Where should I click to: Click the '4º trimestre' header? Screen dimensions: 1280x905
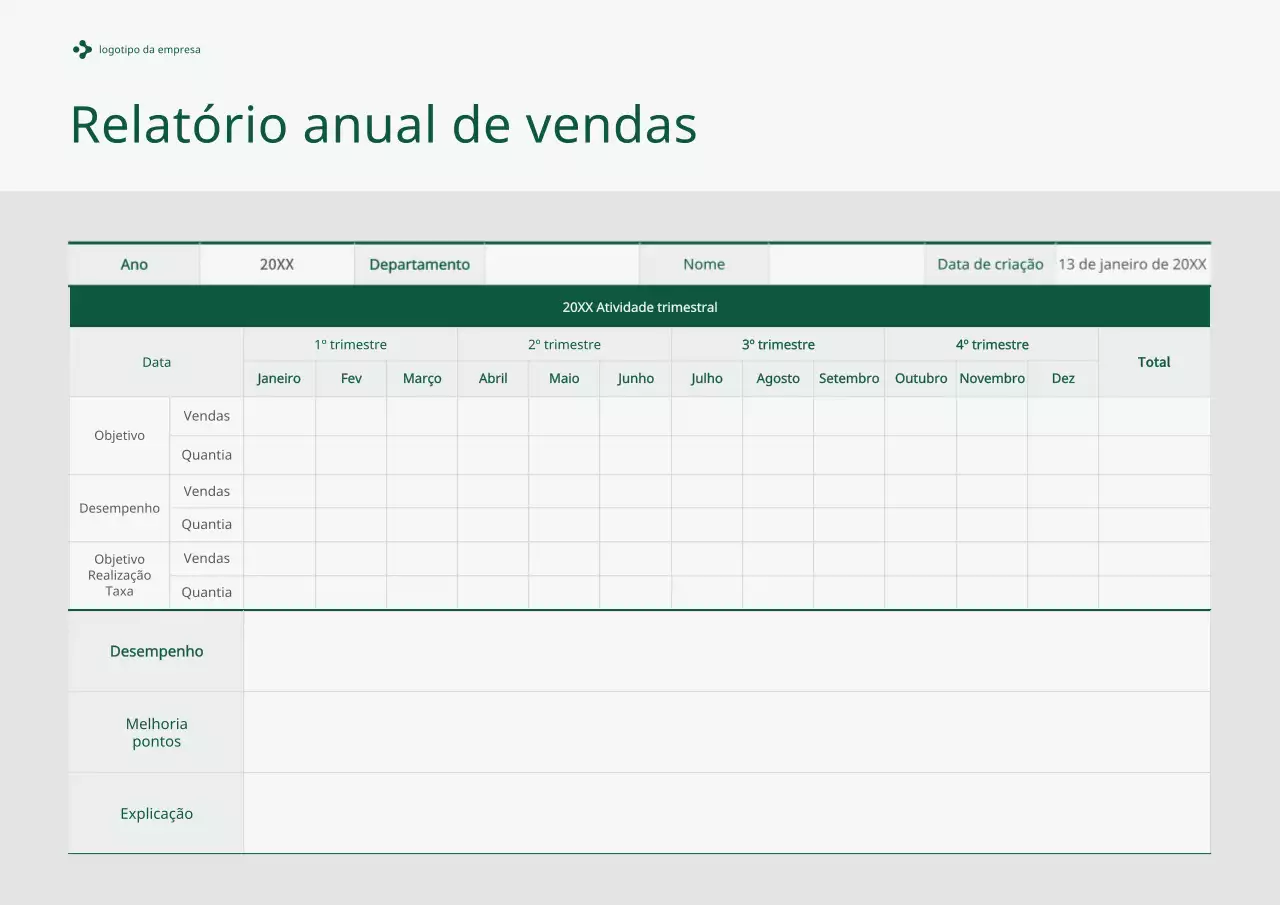(992, 344)
